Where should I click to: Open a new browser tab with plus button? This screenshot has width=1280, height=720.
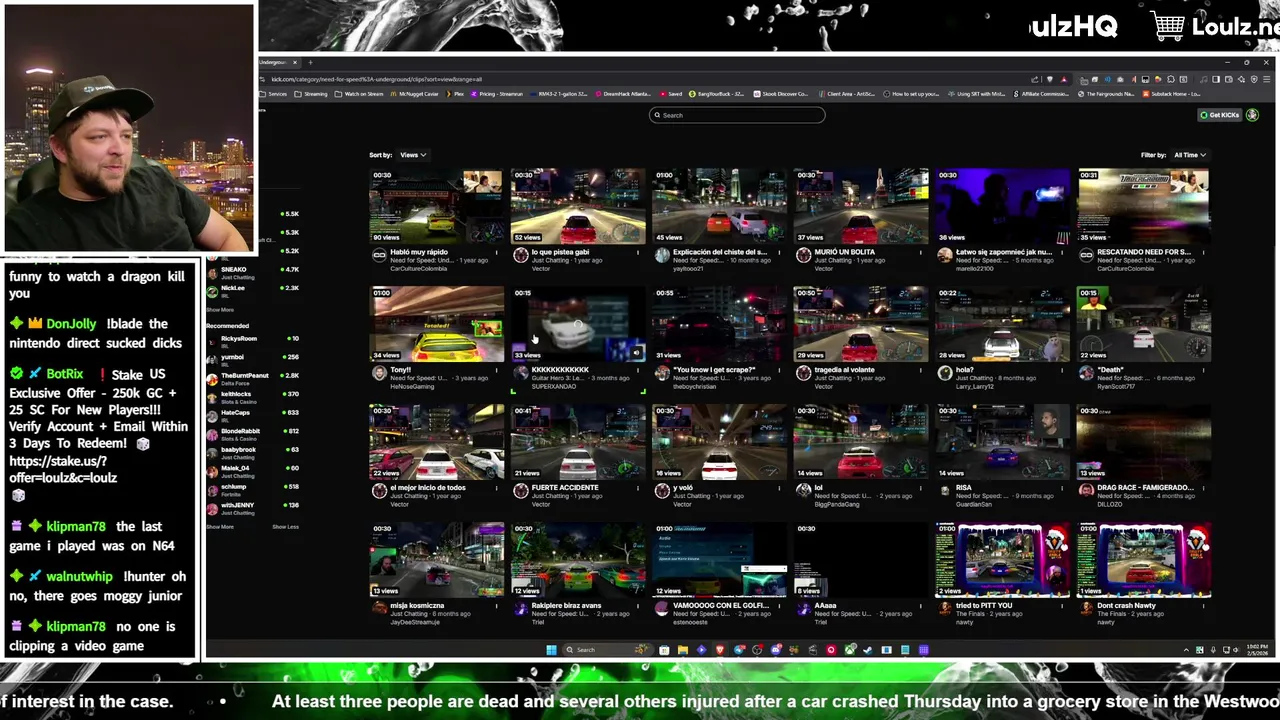(x=309, y=62)
